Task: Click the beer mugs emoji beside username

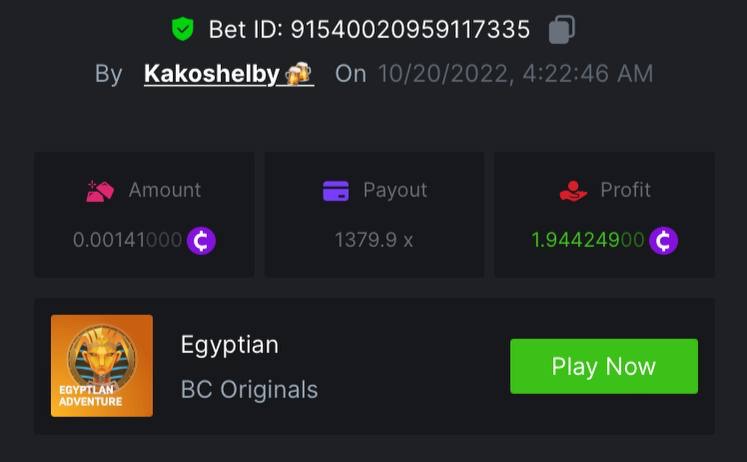Action: coord(298,74)
